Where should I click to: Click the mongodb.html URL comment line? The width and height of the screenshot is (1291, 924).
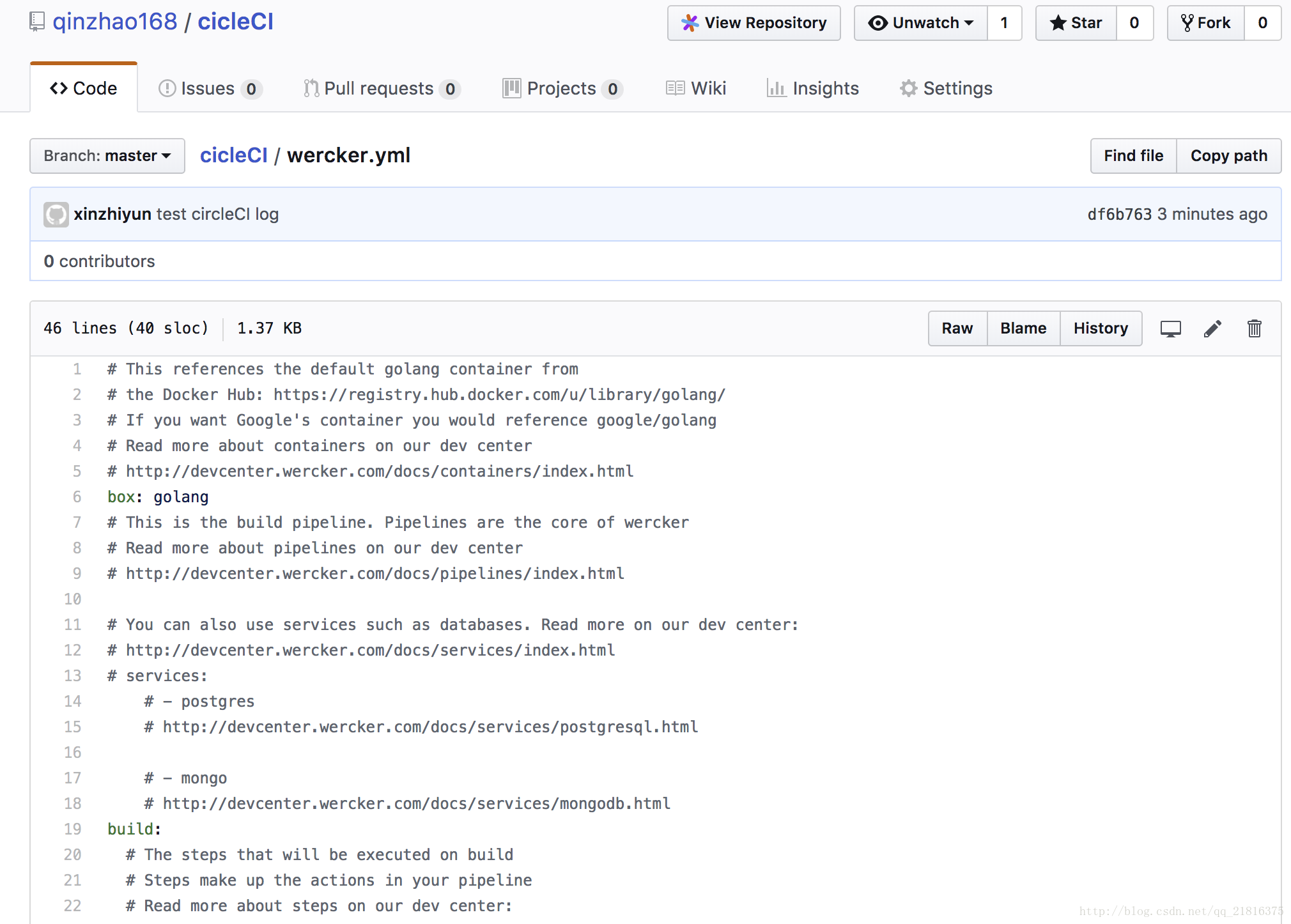coord(407,804)
